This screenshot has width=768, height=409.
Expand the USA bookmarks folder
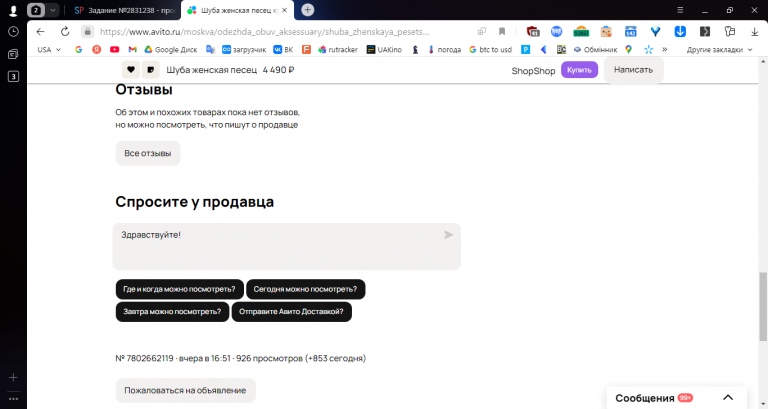49,49
